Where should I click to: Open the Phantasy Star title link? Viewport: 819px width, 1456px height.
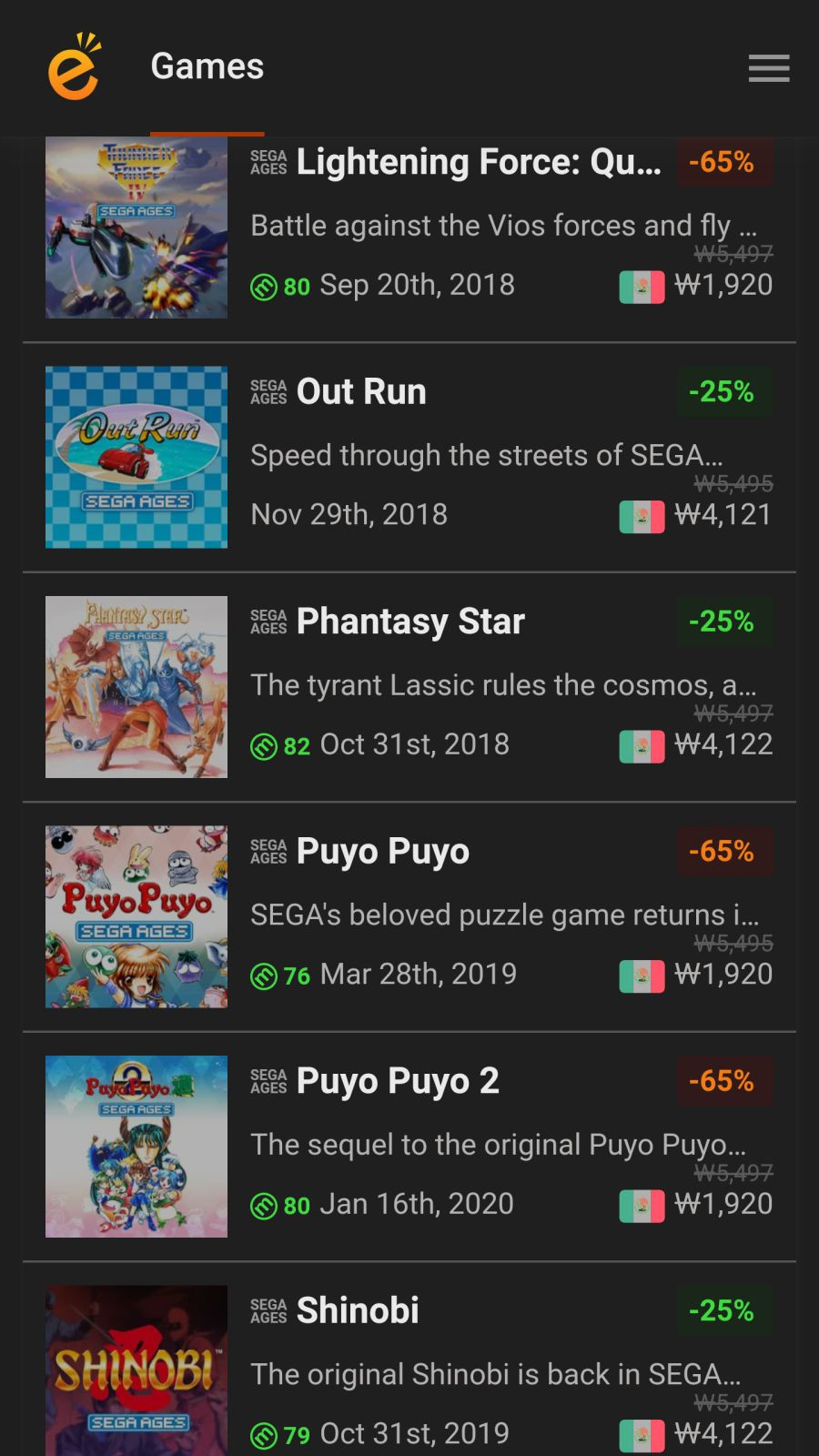pyautogui.click(x=410, y=622)
